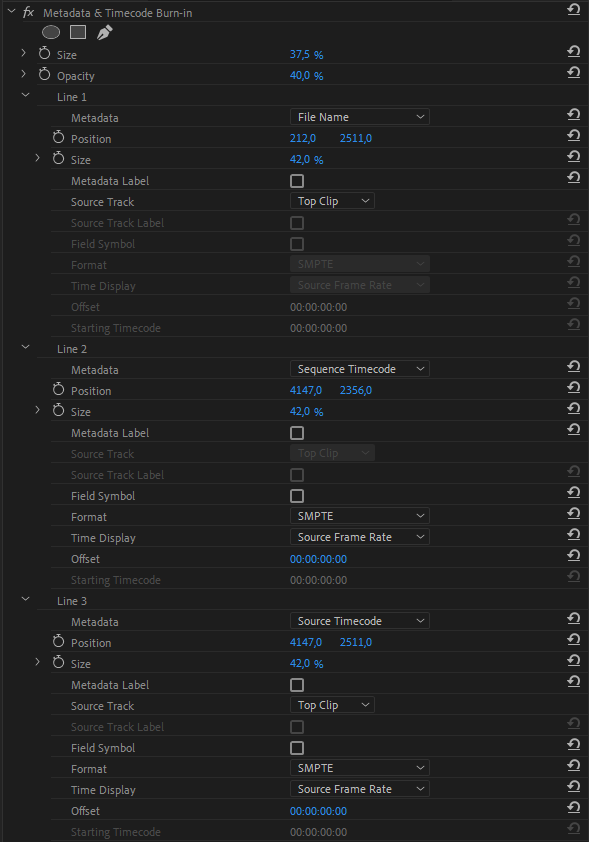Screen dimensions: 589x842
Task: Enable Field Symbol checkbox under Line 2
Action: point(297,496)
